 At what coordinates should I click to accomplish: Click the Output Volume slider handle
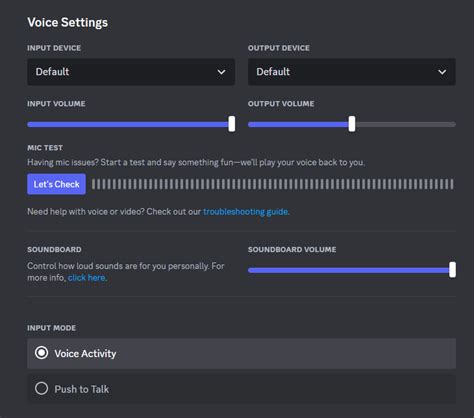pyautogui.click(x=352, y=124)
